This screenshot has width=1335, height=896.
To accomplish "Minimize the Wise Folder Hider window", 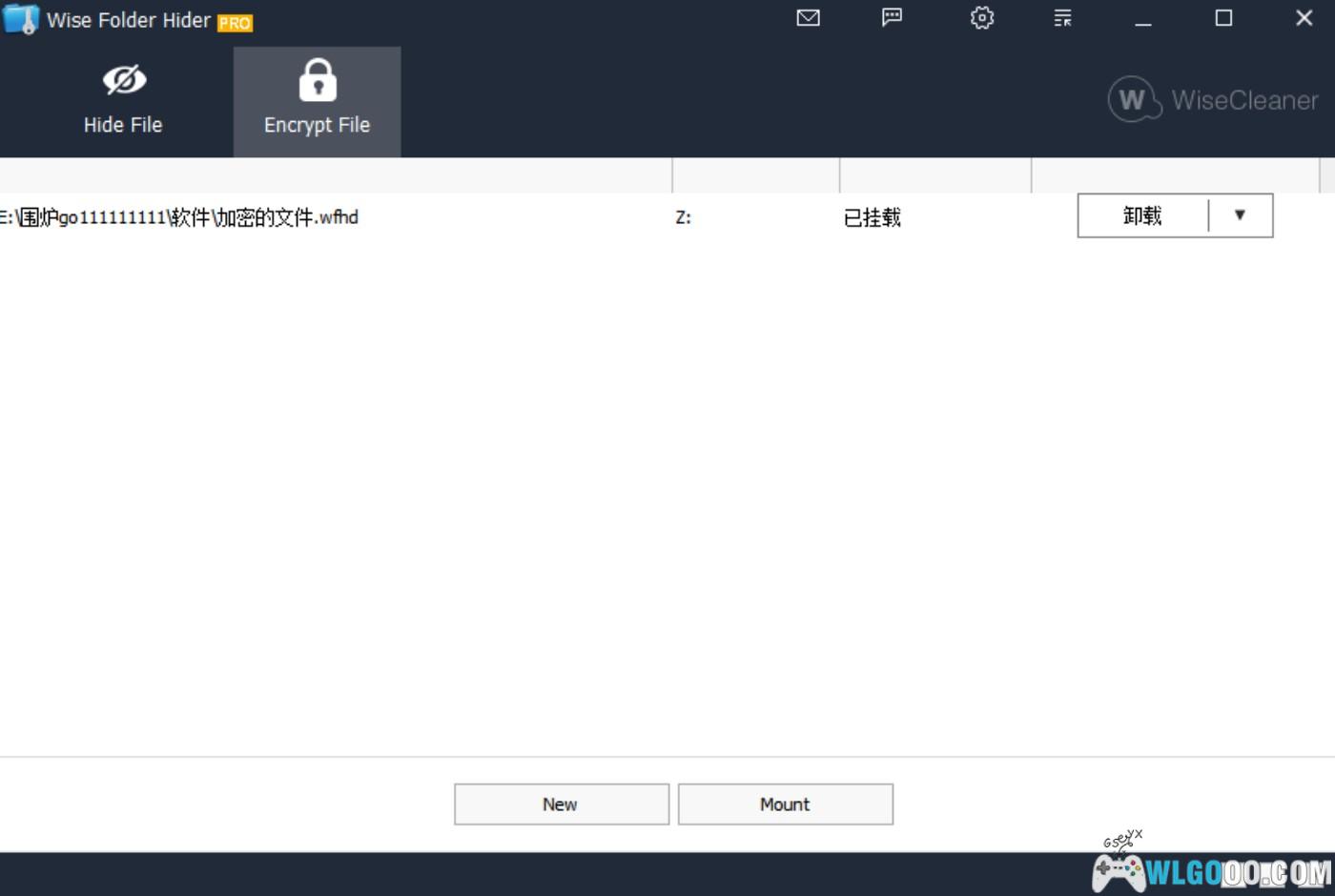I will (1143, 19).
